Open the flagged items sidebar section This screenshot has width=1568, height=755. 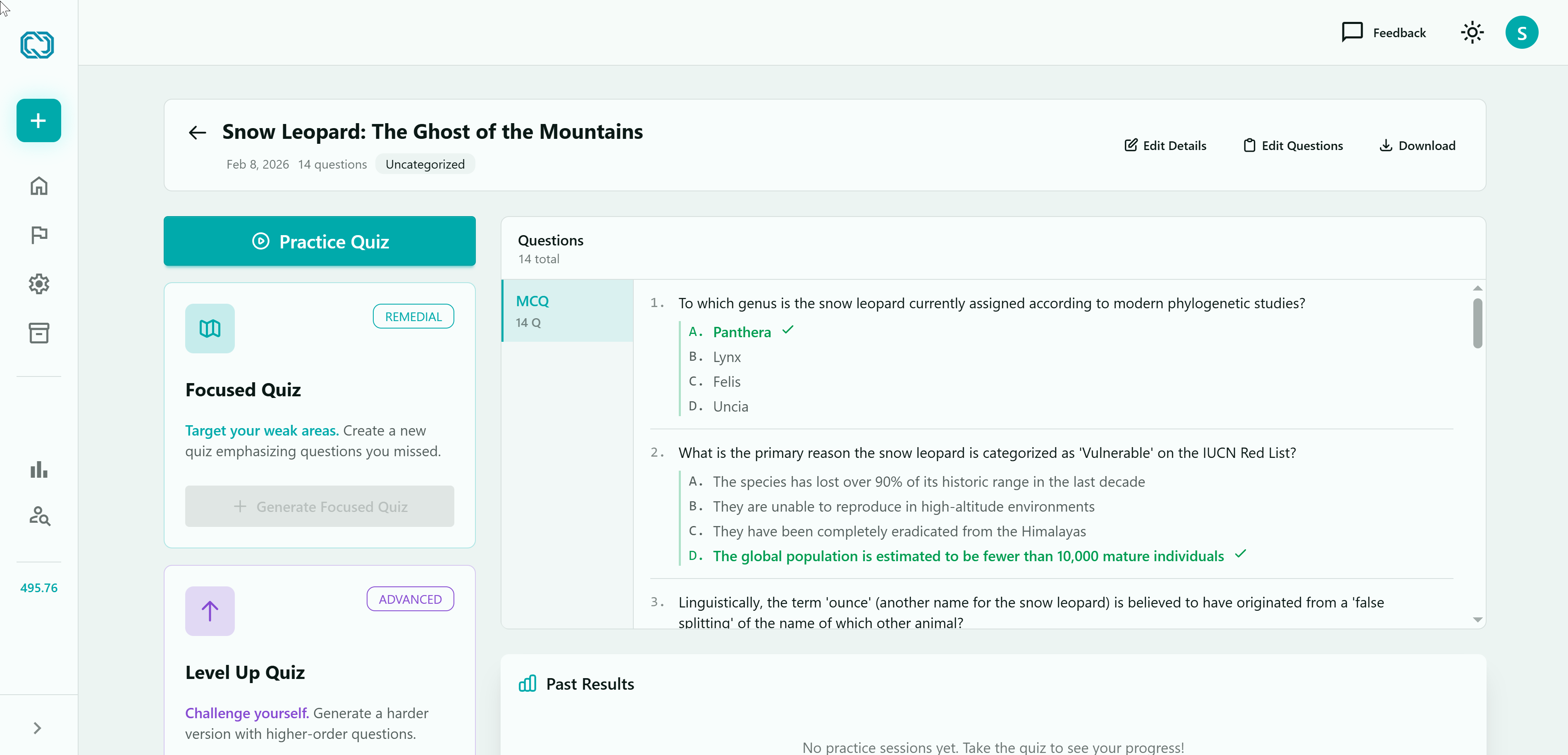[x=38, y=235]
